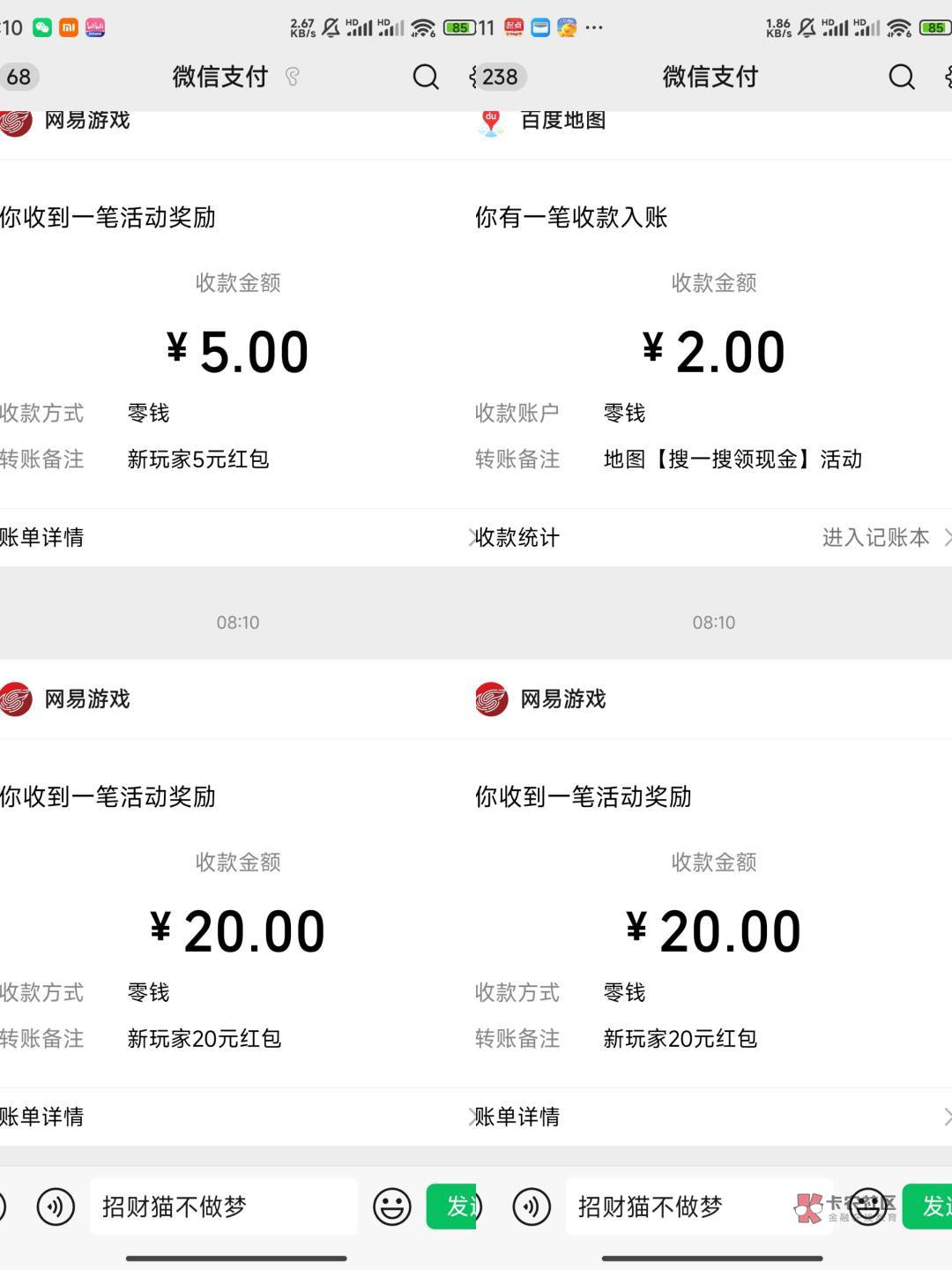Go back using the 68 unread badge
Screen dimensions: 952x1270
(18, 78)
